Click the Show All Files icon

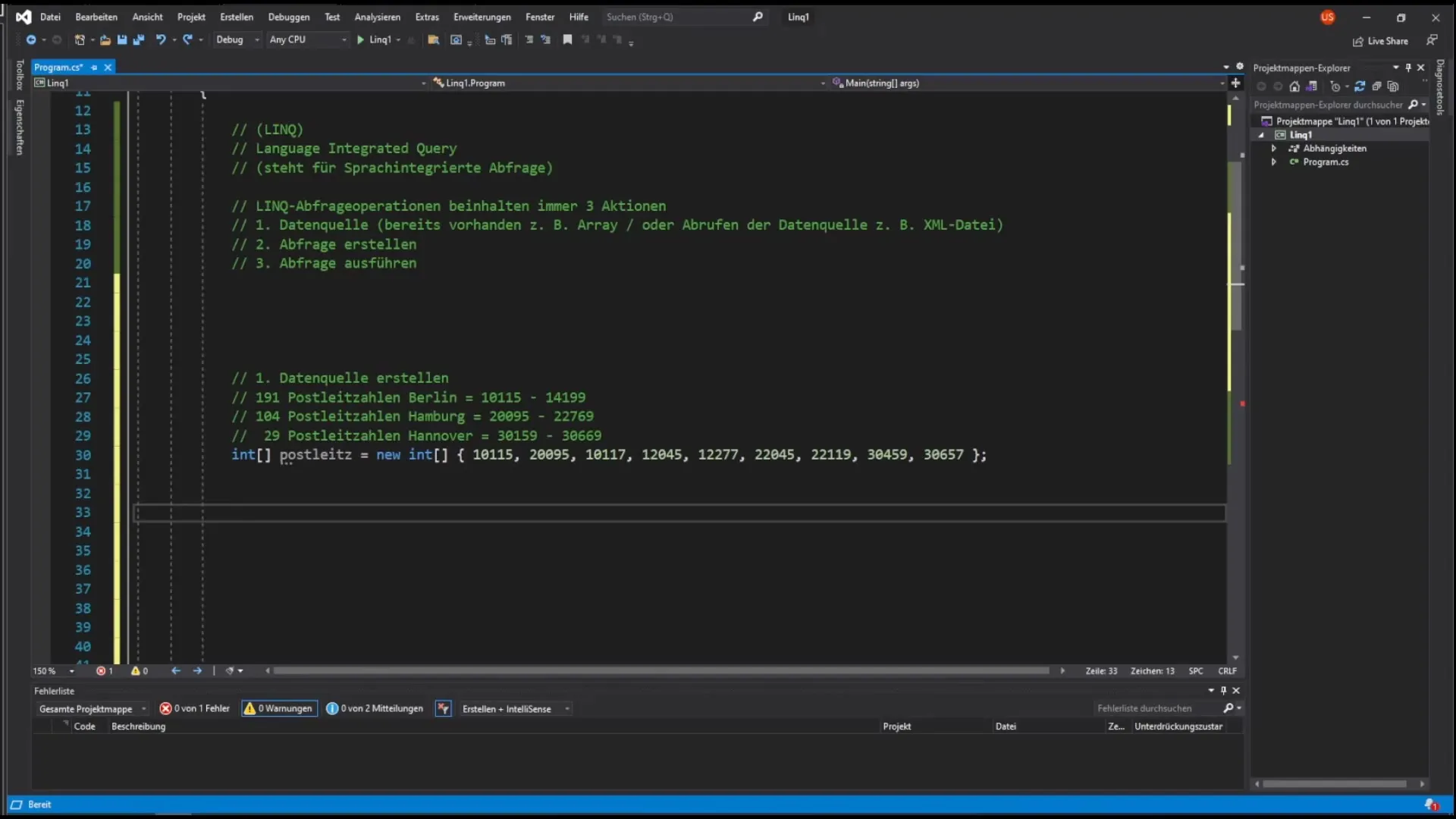coord(1393,86)
